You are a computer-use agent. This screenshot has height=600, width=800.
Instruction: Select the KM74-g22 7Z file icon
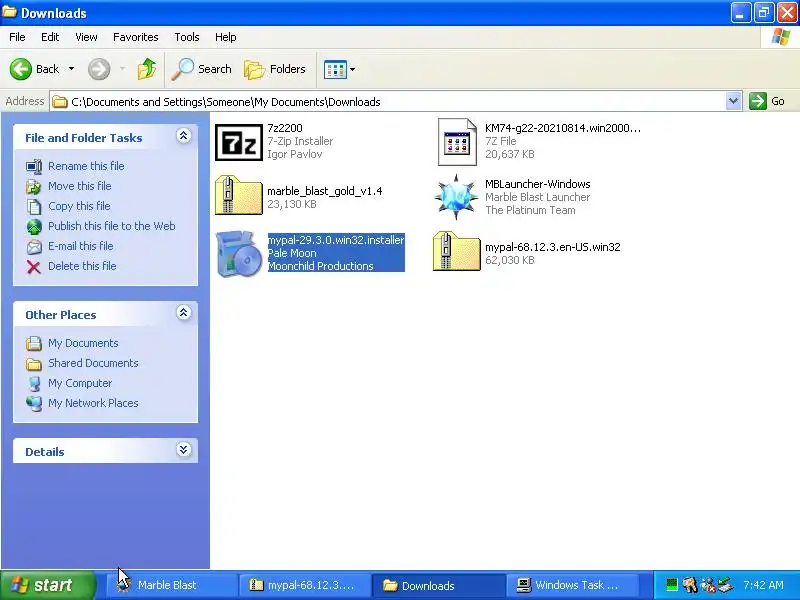[x=457, y=142]
